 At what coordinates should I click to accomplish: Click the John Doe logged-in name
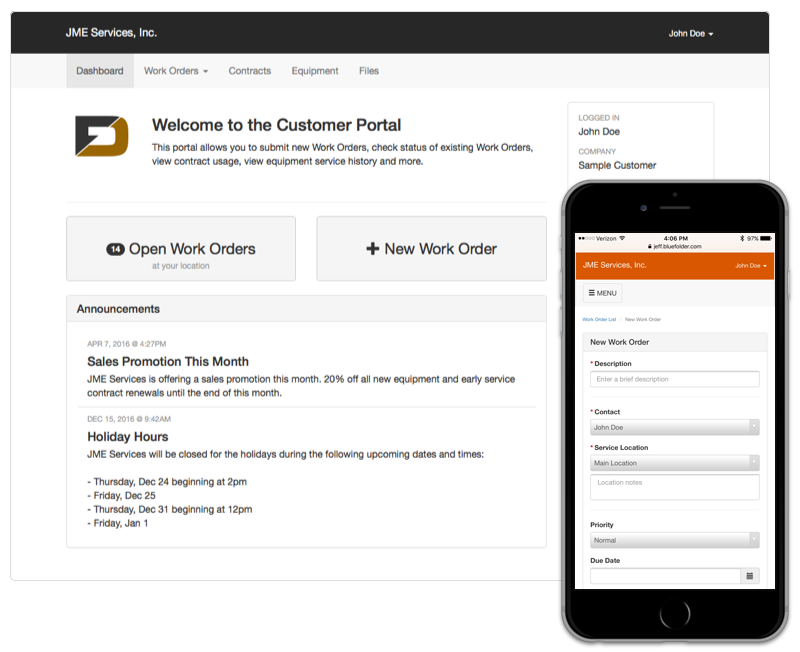coord(599,132)
